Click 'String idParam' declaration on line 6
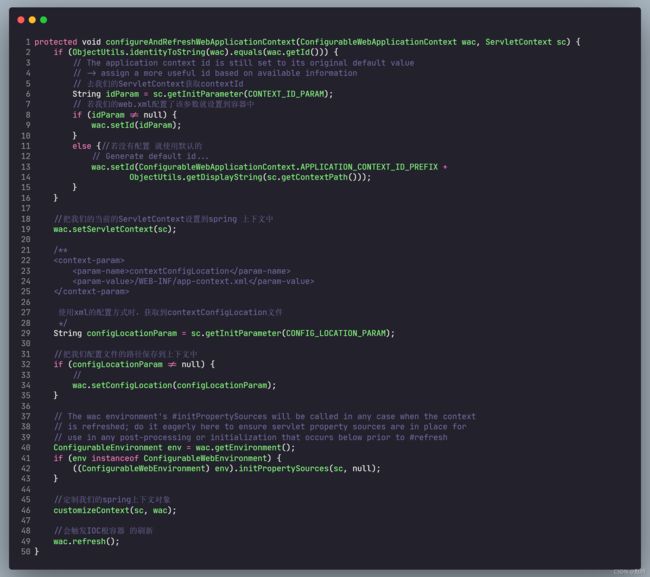This screenshot has height=577, width=650. point(106,94)
